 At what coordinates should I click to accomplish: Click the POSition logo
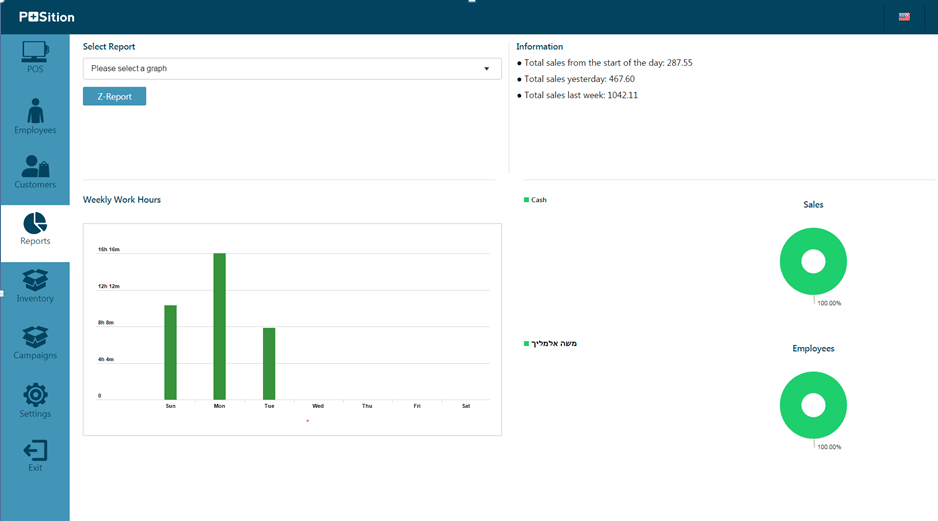tap(46, 17)
